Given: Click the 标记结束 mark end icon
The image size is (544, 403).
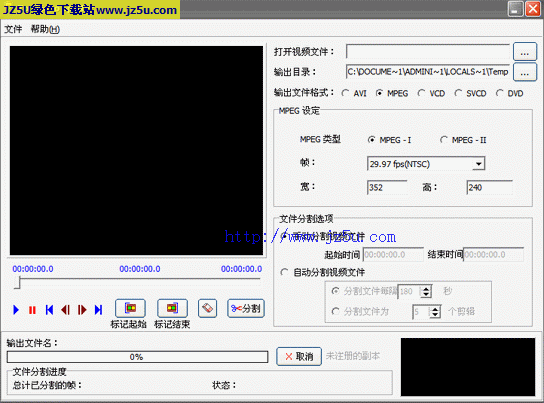Looking at the screenshot, I should point(172,308).
